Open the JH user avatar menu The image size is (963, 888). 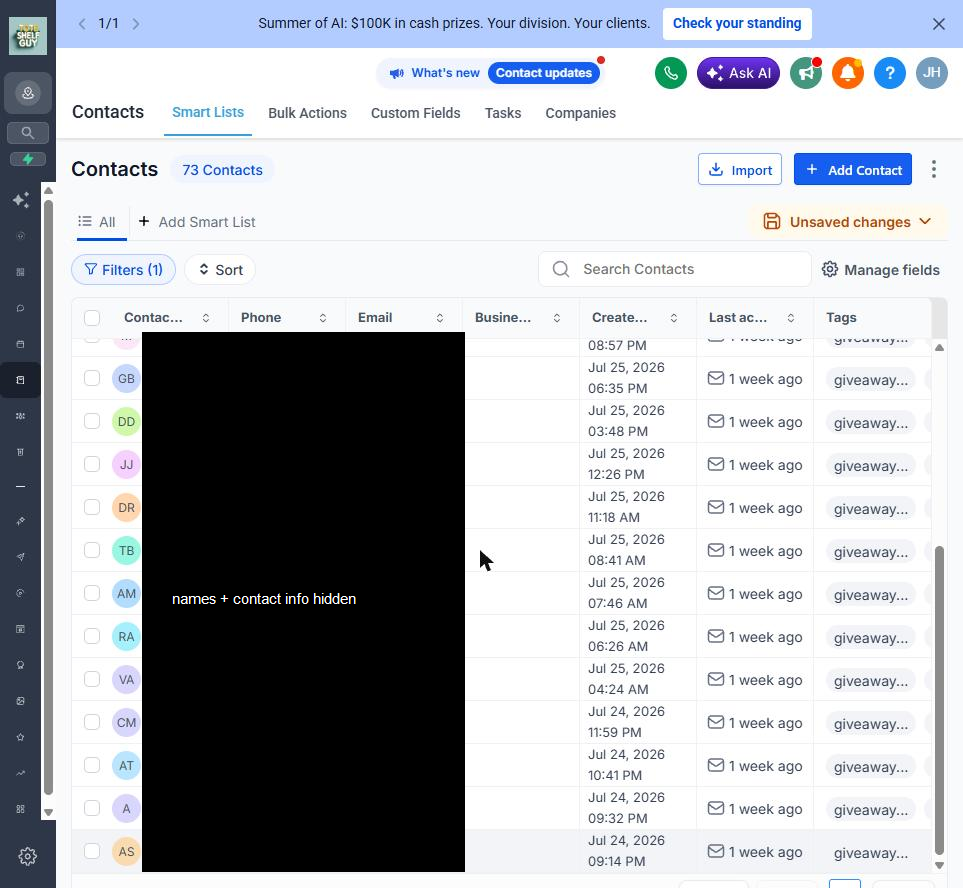click(x=932, y=73)
